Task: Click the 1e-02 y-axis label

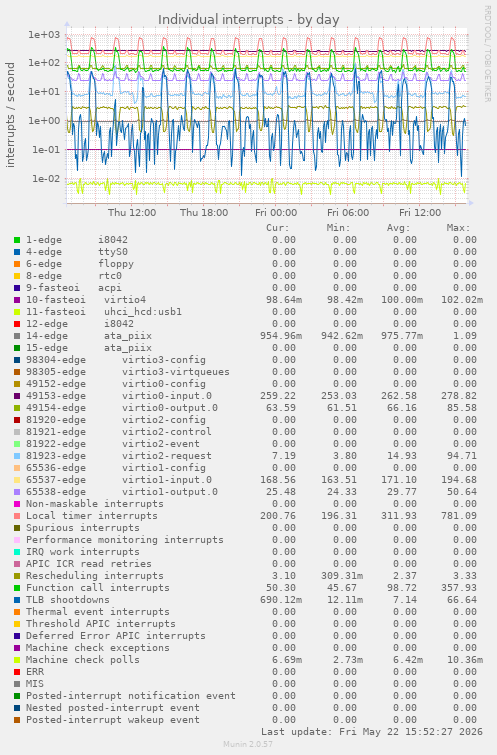Action: tap(46, 179)
